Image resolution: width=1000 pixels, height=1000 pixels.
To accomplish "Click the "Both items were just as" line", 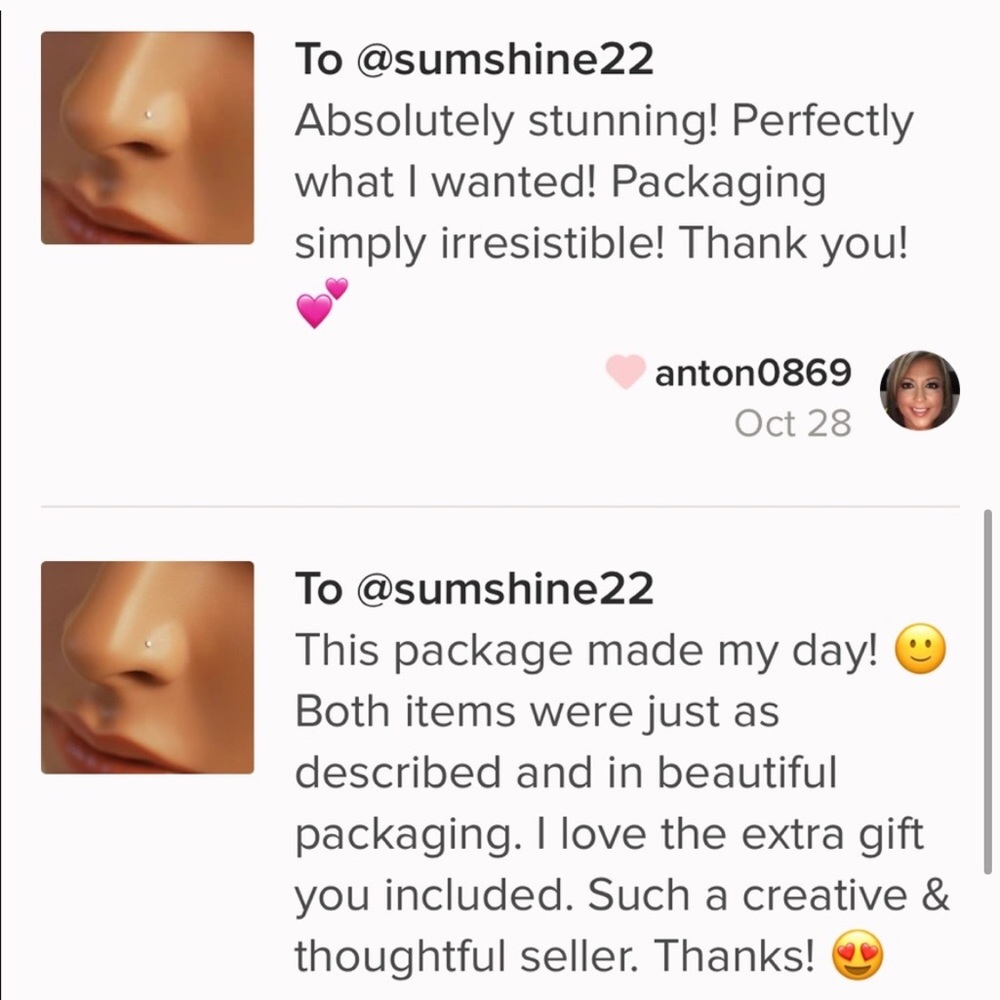I will pos(536,712).
